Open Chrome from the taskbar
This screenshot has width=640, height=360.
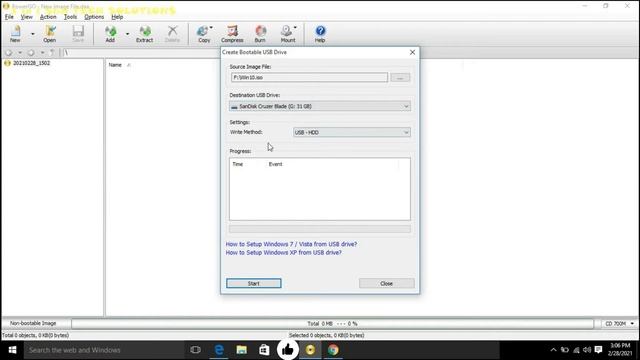[333, 350]
